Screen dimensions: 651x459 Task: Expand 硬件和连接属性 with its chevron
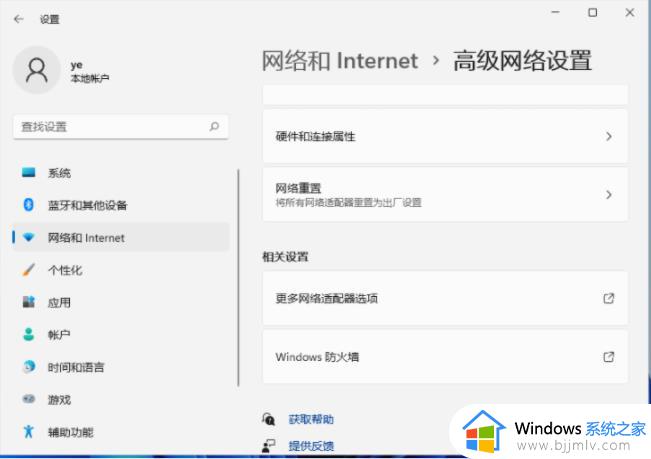(608, 136)
